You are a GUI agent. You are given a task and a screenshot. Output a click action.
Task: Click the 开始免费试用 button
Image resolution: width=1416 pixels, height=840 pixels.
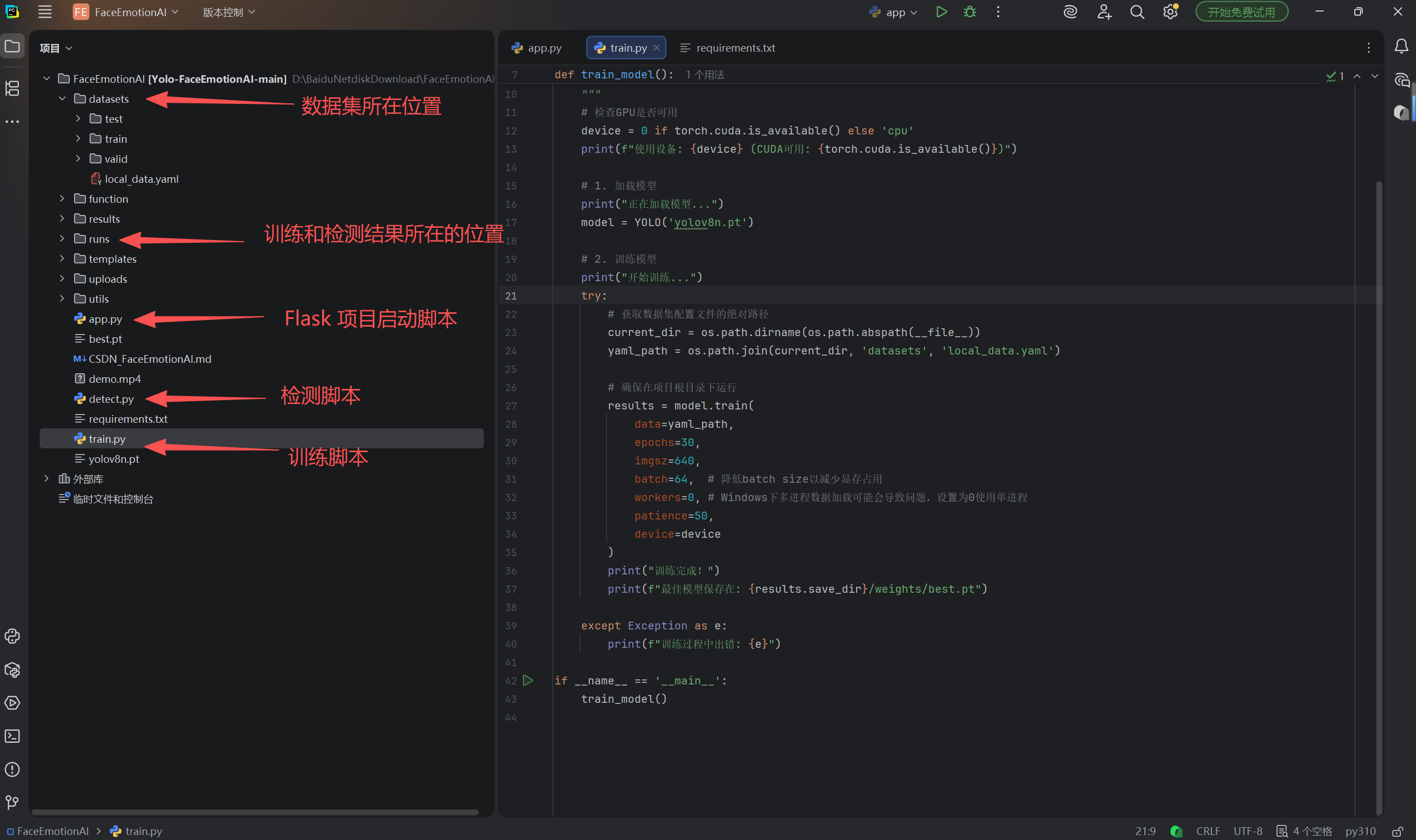[1241, 12]
